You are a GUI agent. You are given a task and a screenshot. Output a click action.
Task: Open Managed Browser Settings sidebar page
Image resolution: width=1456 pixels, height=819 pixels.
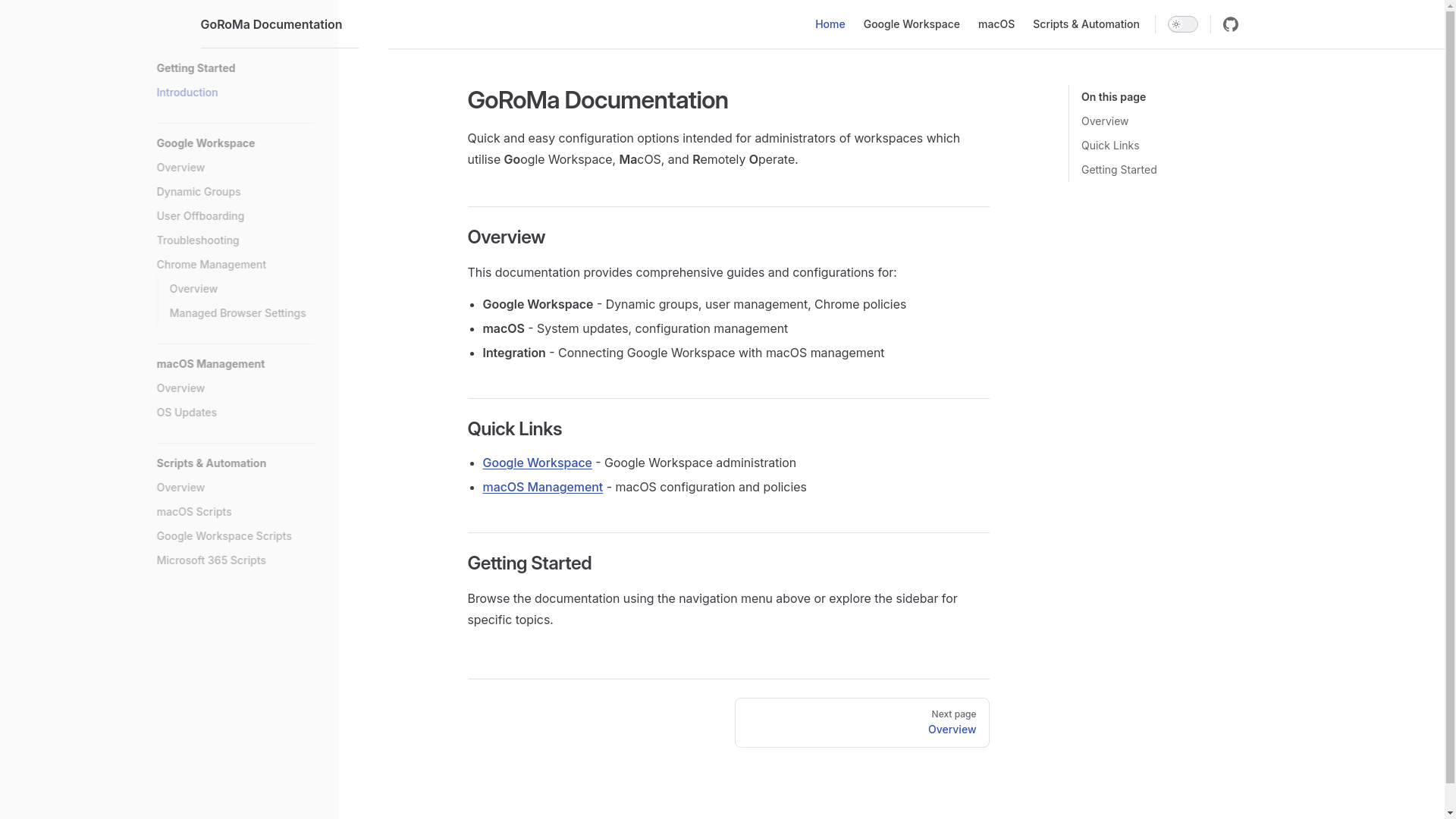tap(237, 313)
